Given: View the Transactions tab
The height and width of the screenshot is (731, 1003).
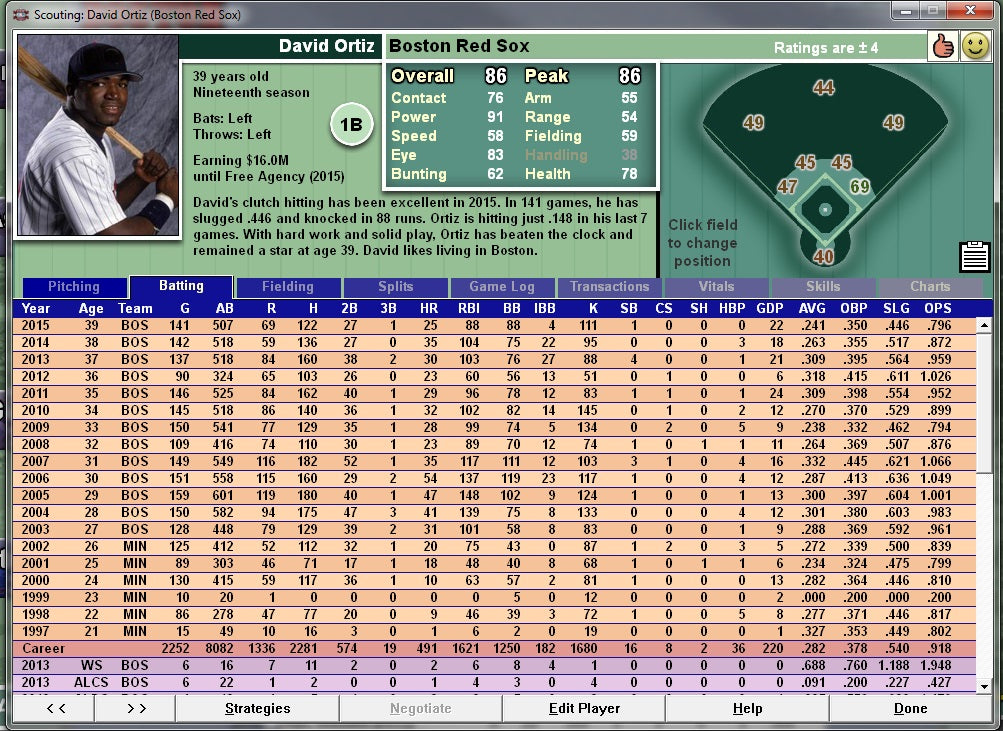Looking at the screenshot, I should 609,286.
